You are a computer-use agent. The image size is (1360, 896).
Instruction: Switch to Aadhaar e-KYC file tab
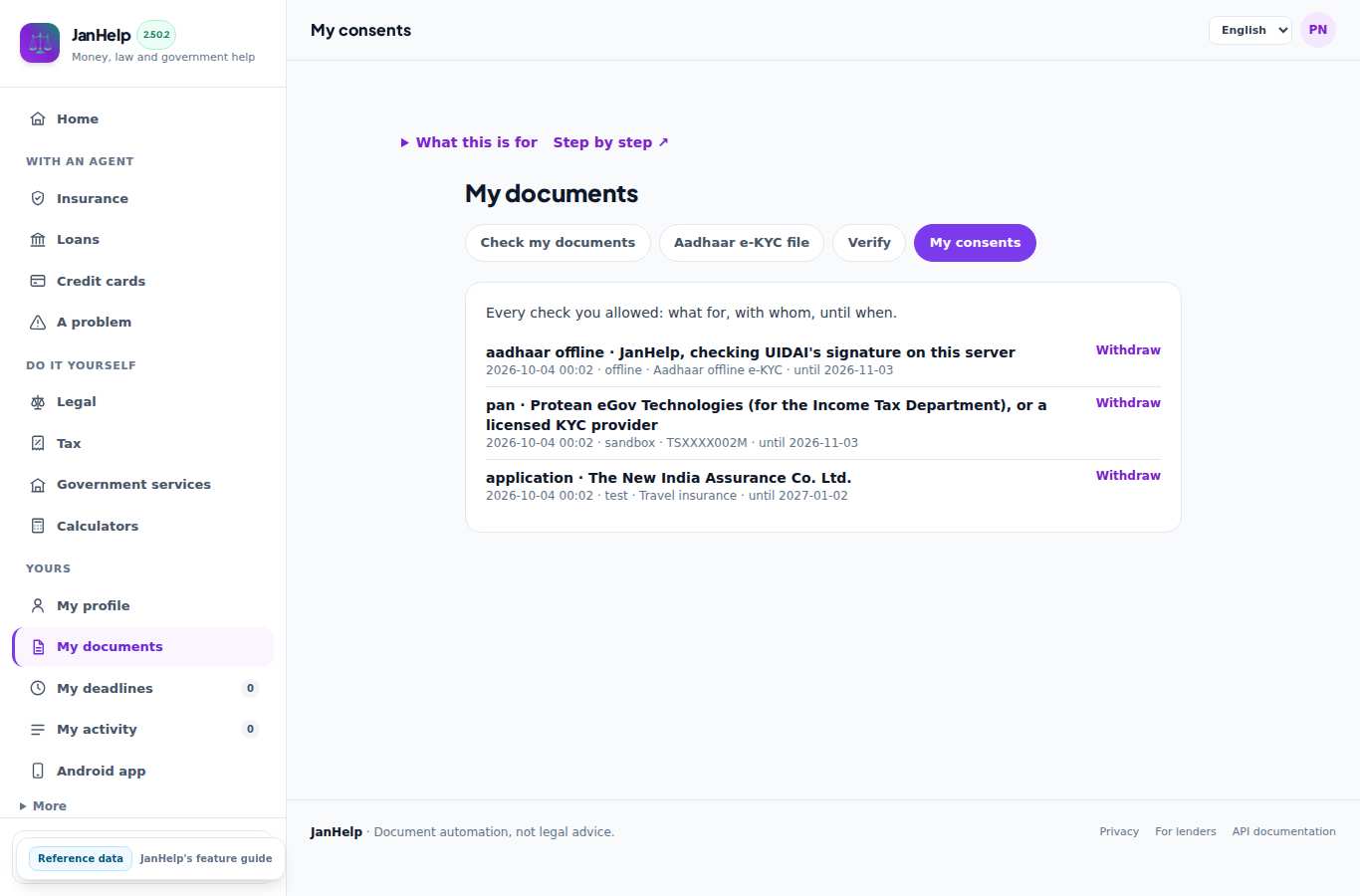(742, 243)
